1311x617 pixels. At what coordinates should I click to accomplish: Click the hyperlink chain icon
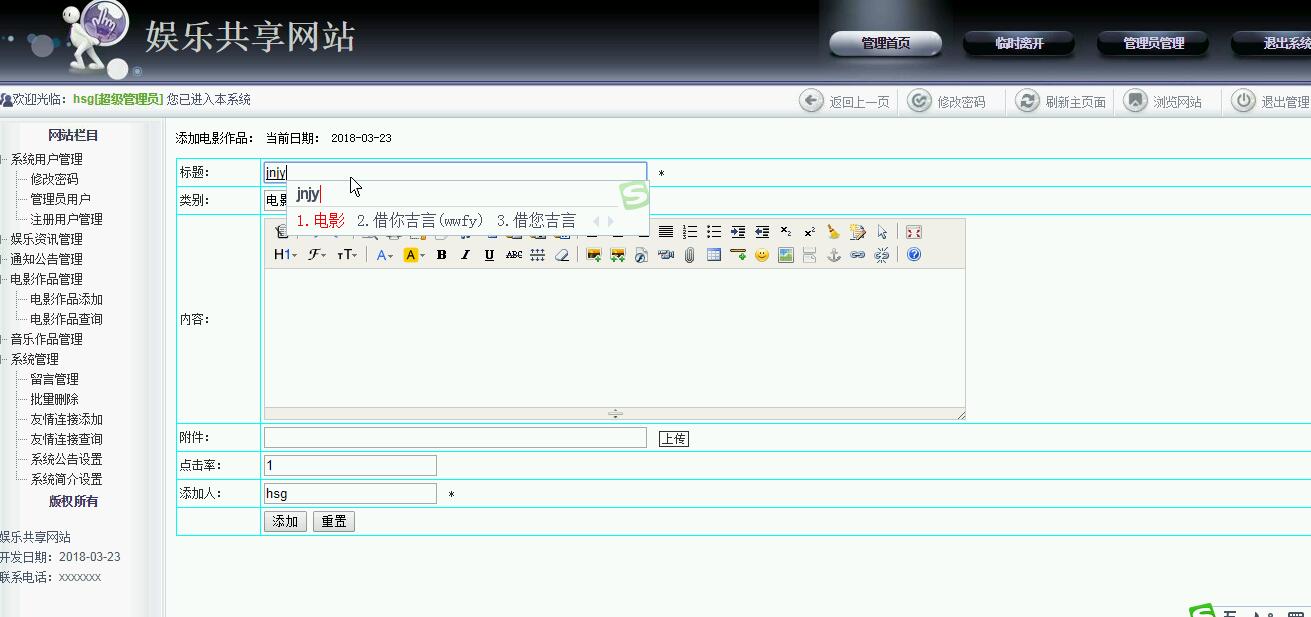857,255
